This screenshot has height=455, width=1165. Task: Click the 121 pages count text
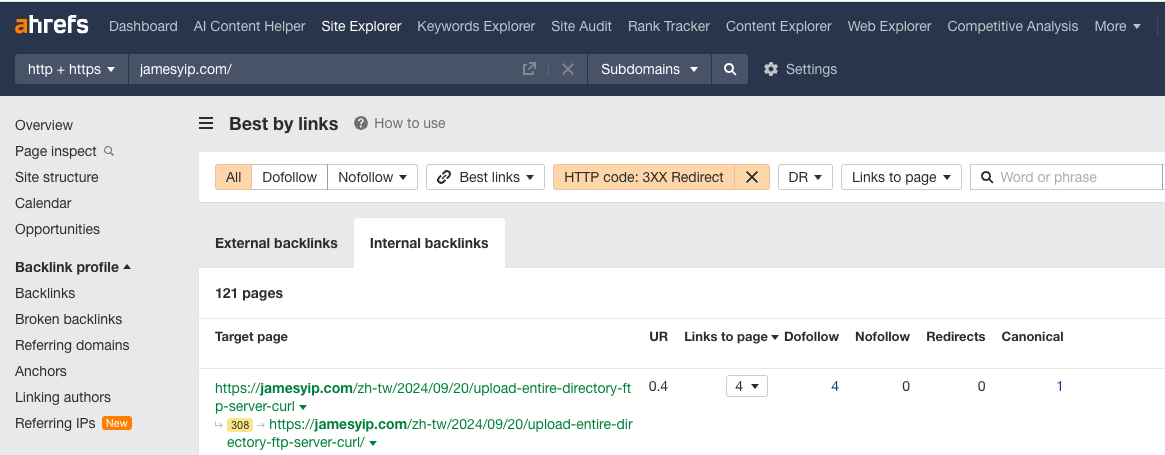tap(249, 293)
